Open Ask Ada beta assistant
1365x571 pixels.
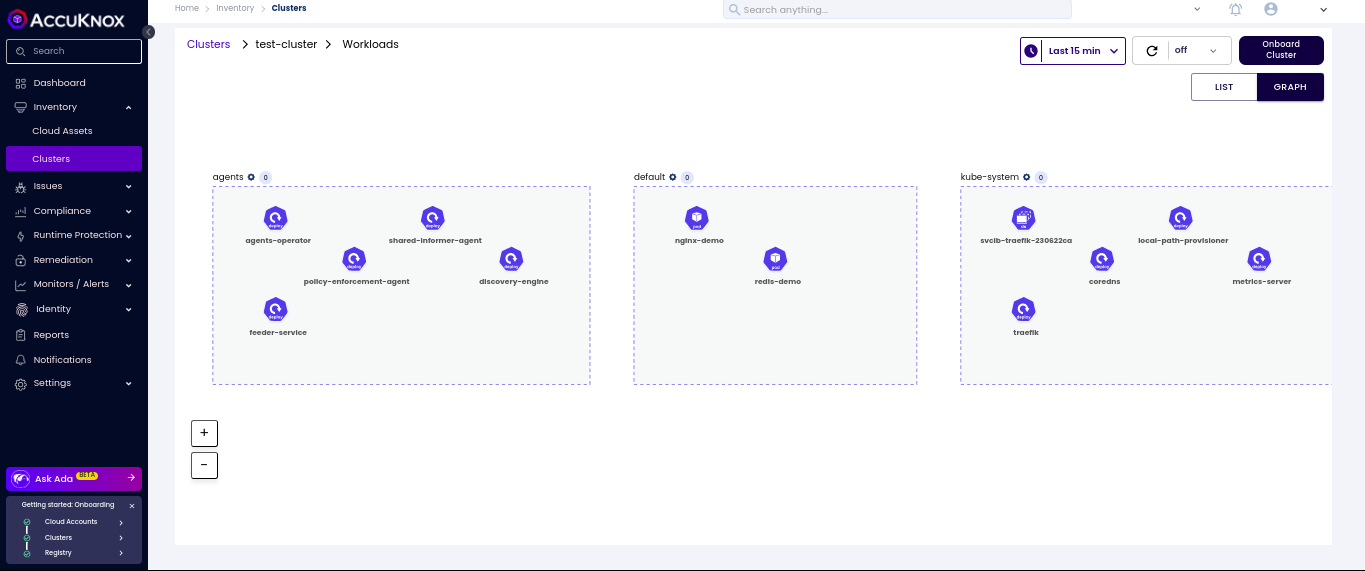pyautogui.click(x=74, y=478)
